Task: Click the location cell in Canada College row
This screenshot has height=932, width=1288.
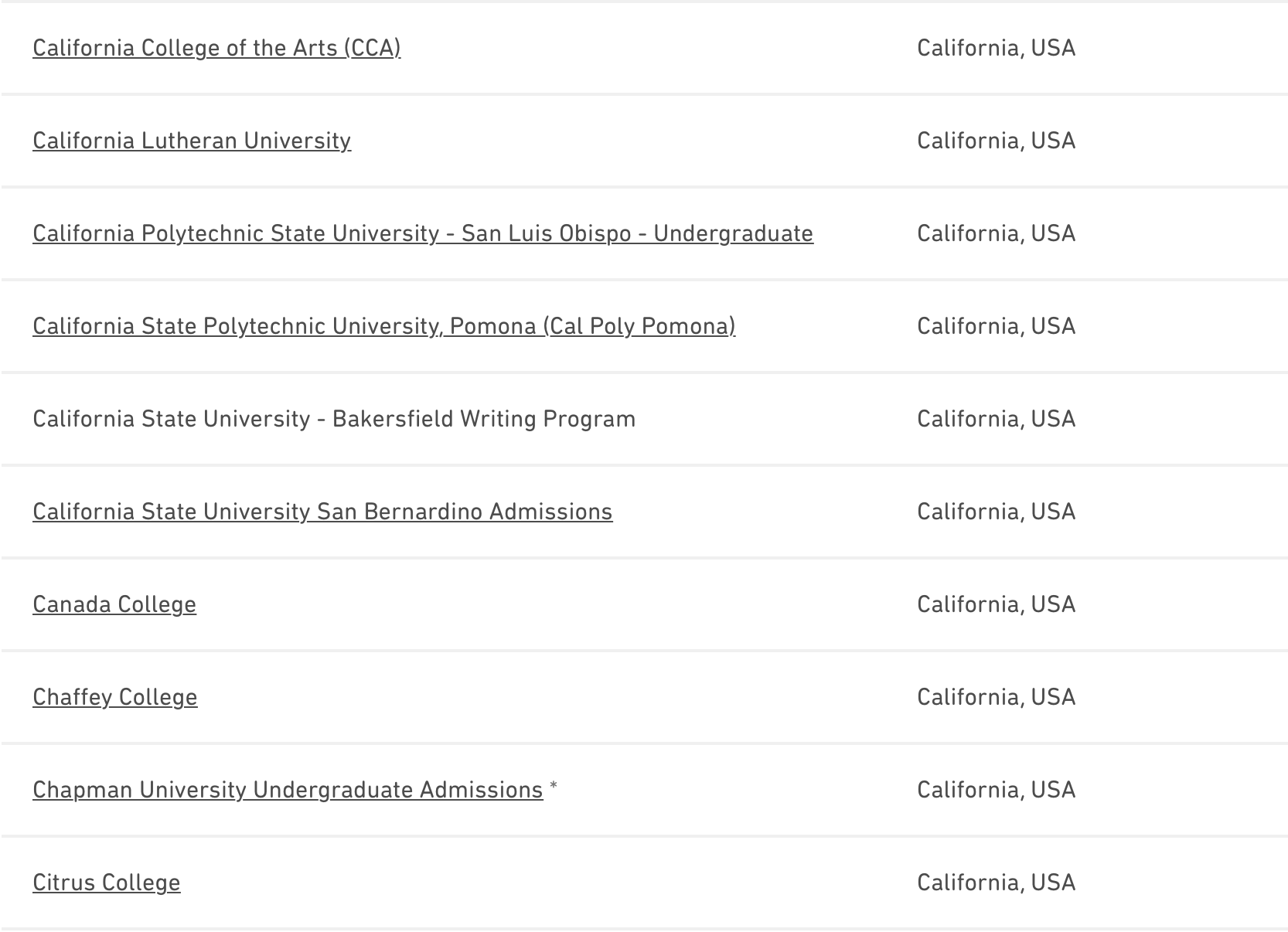Action: 996,604
